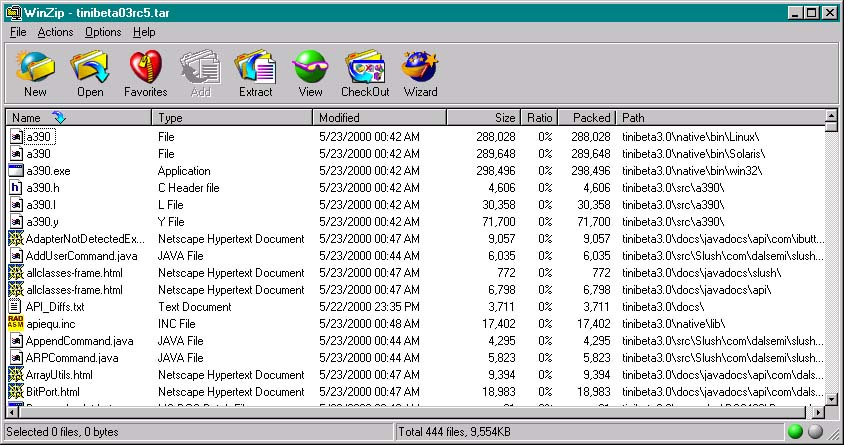
Task: Open the Actions menu
Action: pyautogui.click(x=55, y=32)
